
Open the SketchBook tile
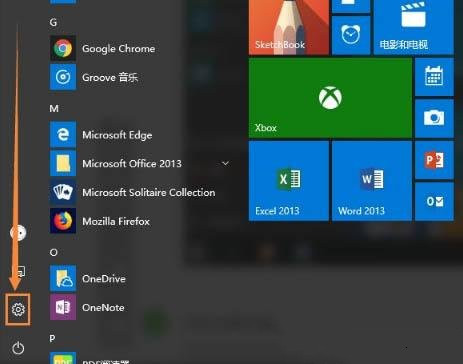pyautogui.click(x=289, y=27)
